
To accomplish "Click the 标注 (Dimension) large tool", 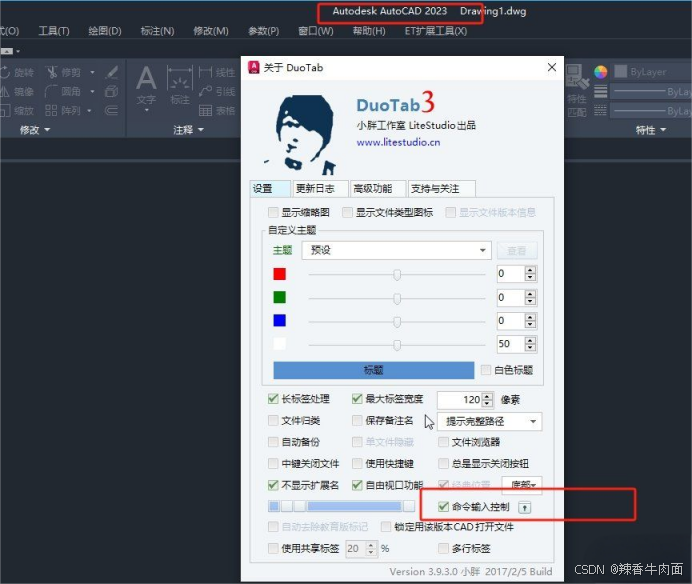I will (180, 87).
